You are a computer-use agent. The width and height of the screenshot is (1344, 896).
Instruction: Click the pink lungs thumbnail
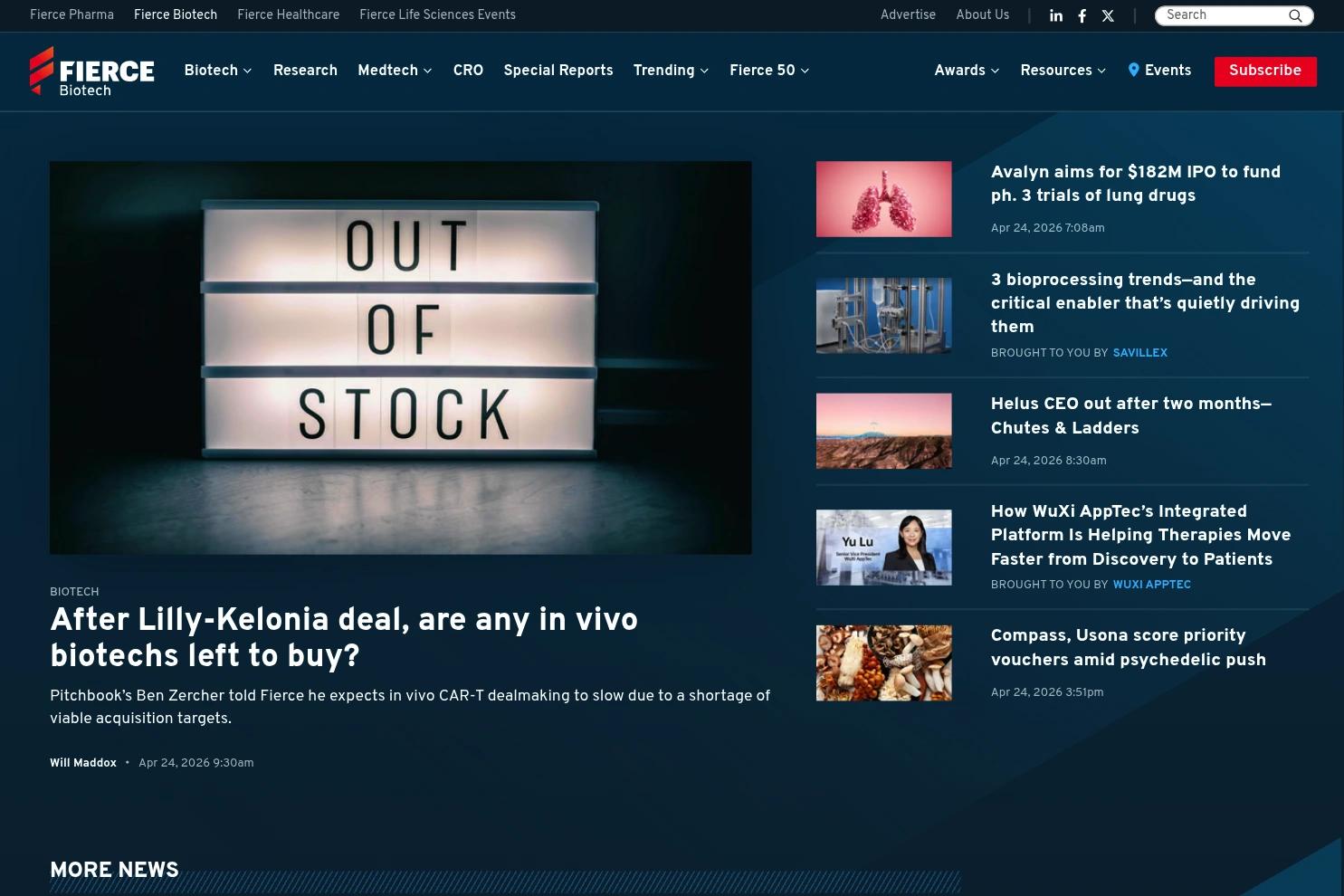point(883,199)
